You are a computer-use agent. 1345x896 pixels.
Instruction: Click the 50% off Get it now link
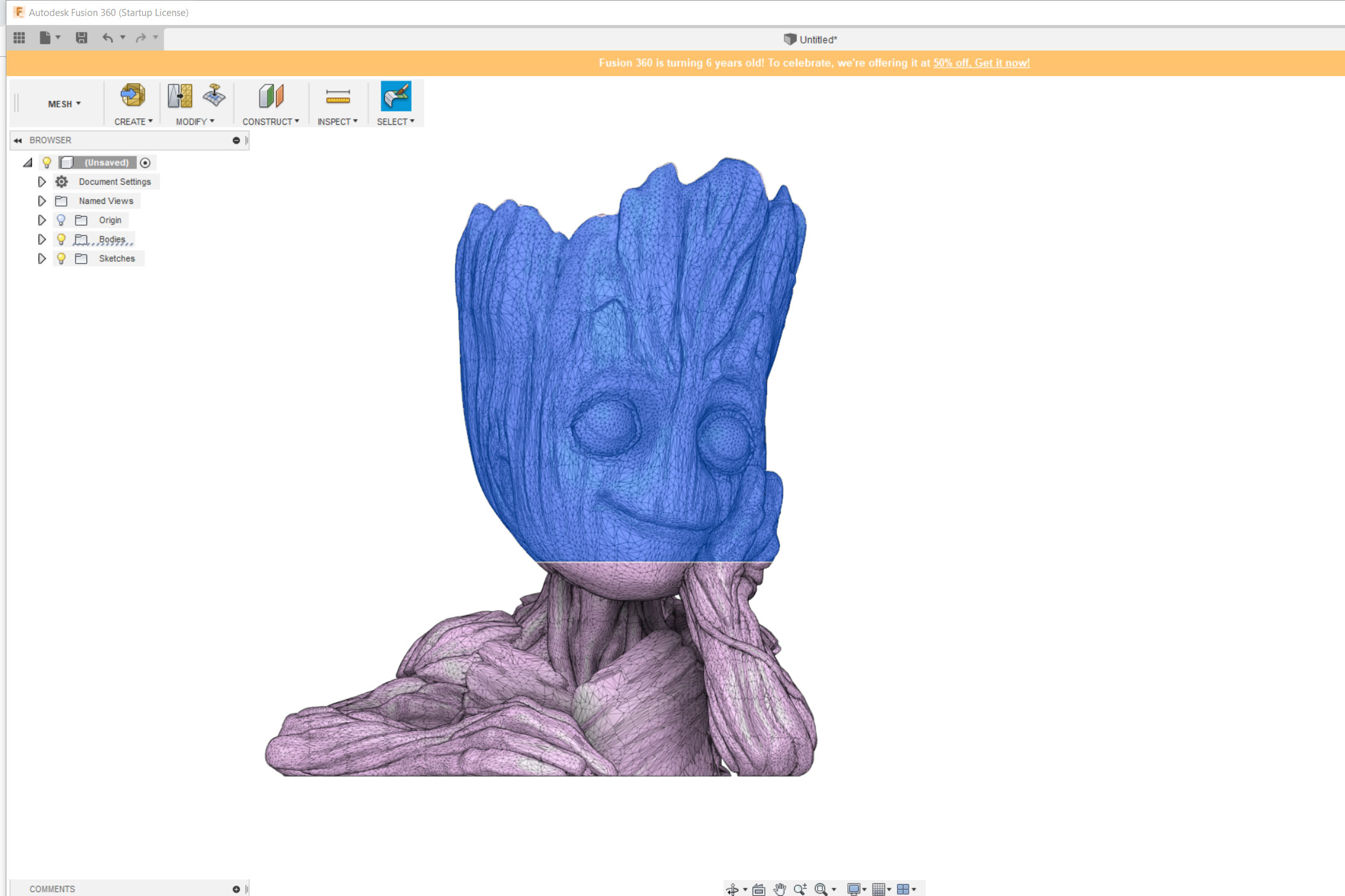coord(981,63)
